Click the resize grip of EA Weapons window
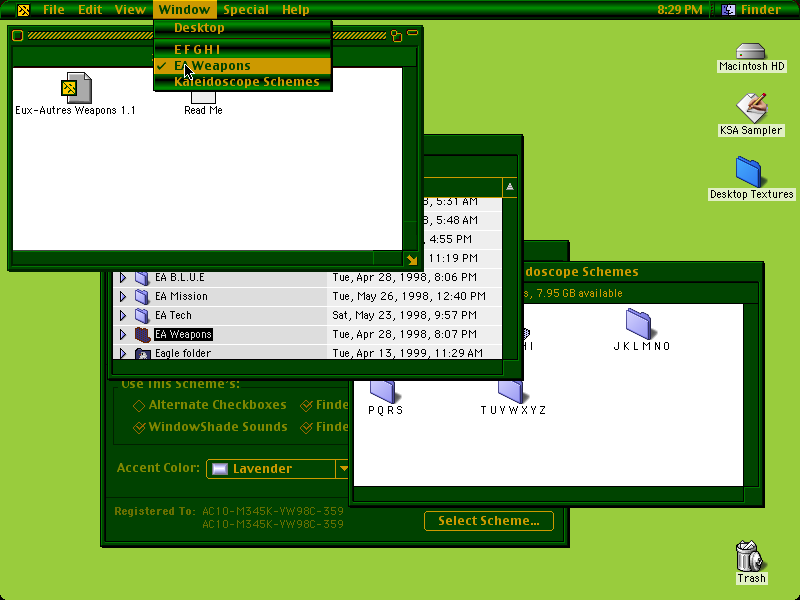This screenshot has width=800, height=600. (x=412, y=260)
